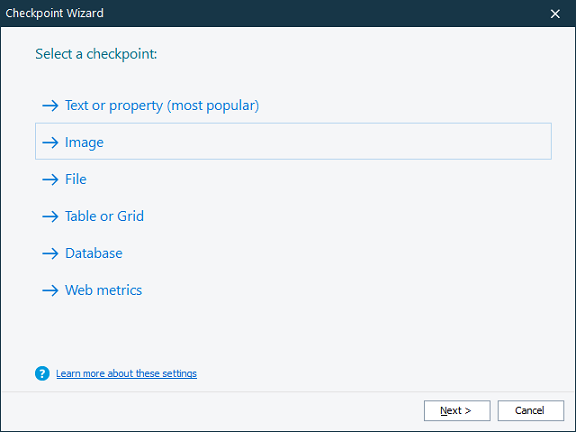Click the arrow icon beside Table or Grid
Image resolution: width=576 pixels, height=432 pixels.
(50, 216)
